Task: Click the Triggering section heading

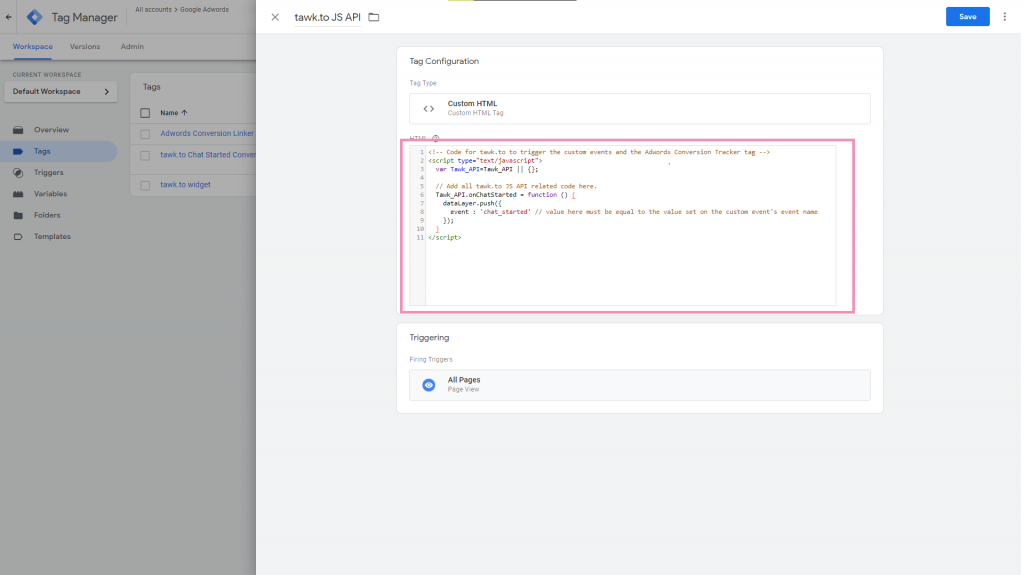Action: 429,338
